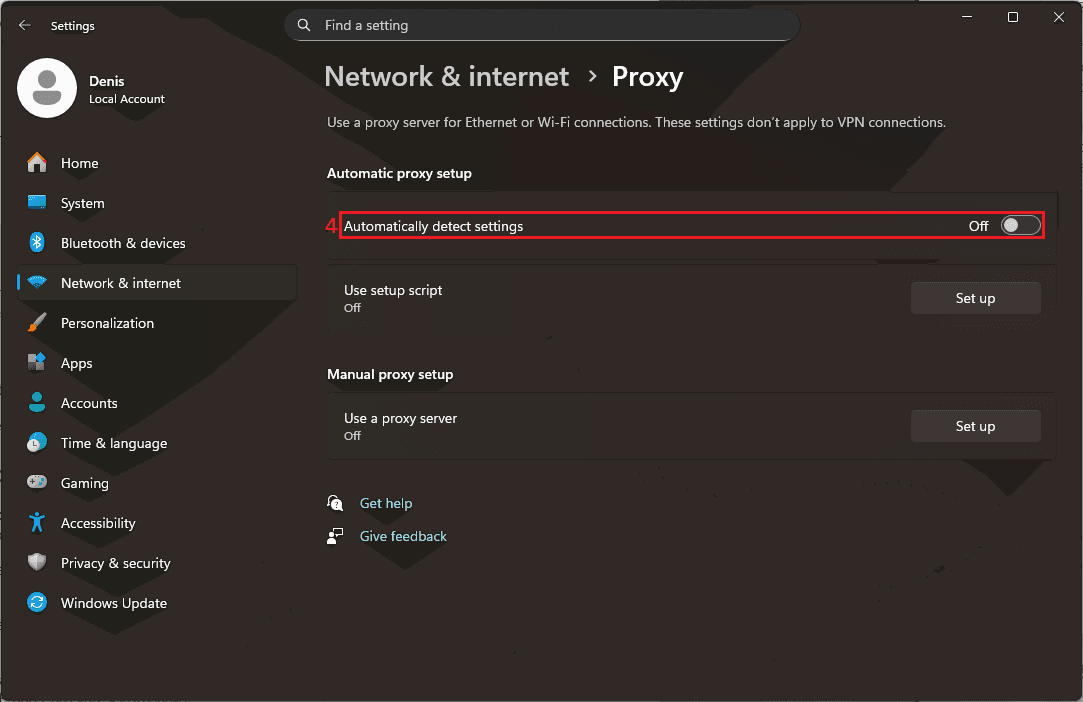Screen dimensions: 1083x702
Task: Open the Get help link
Action: pos(385,503)
